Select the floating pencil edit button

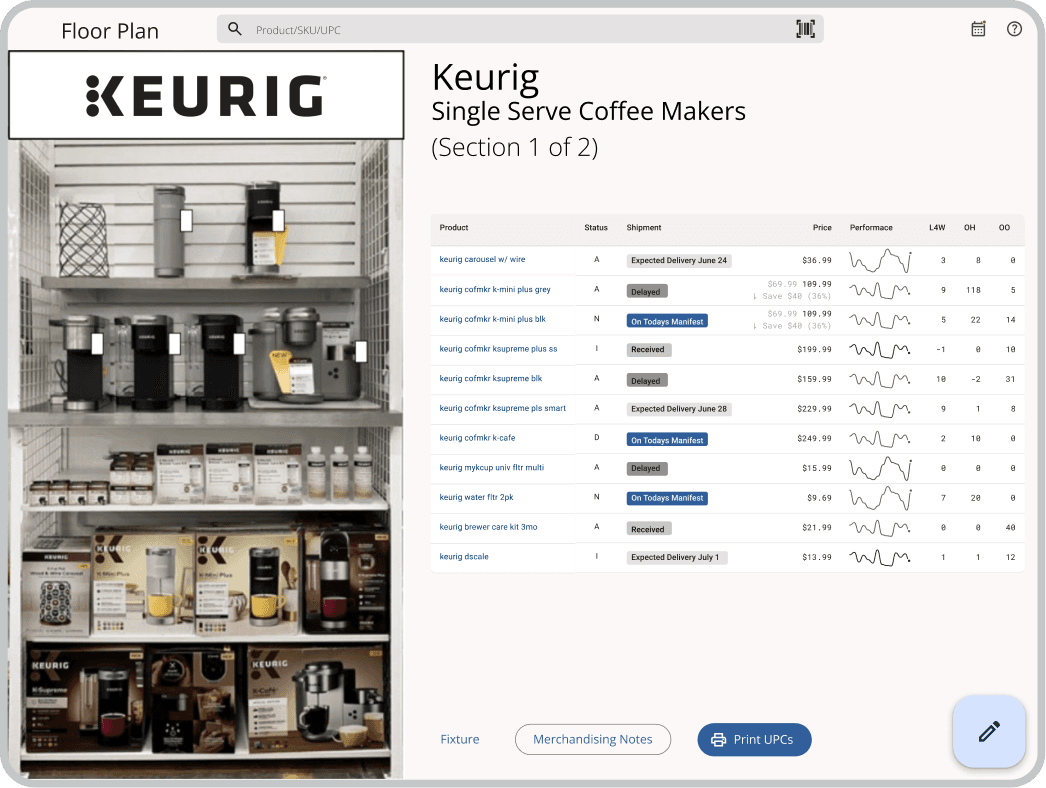[988, 731]
